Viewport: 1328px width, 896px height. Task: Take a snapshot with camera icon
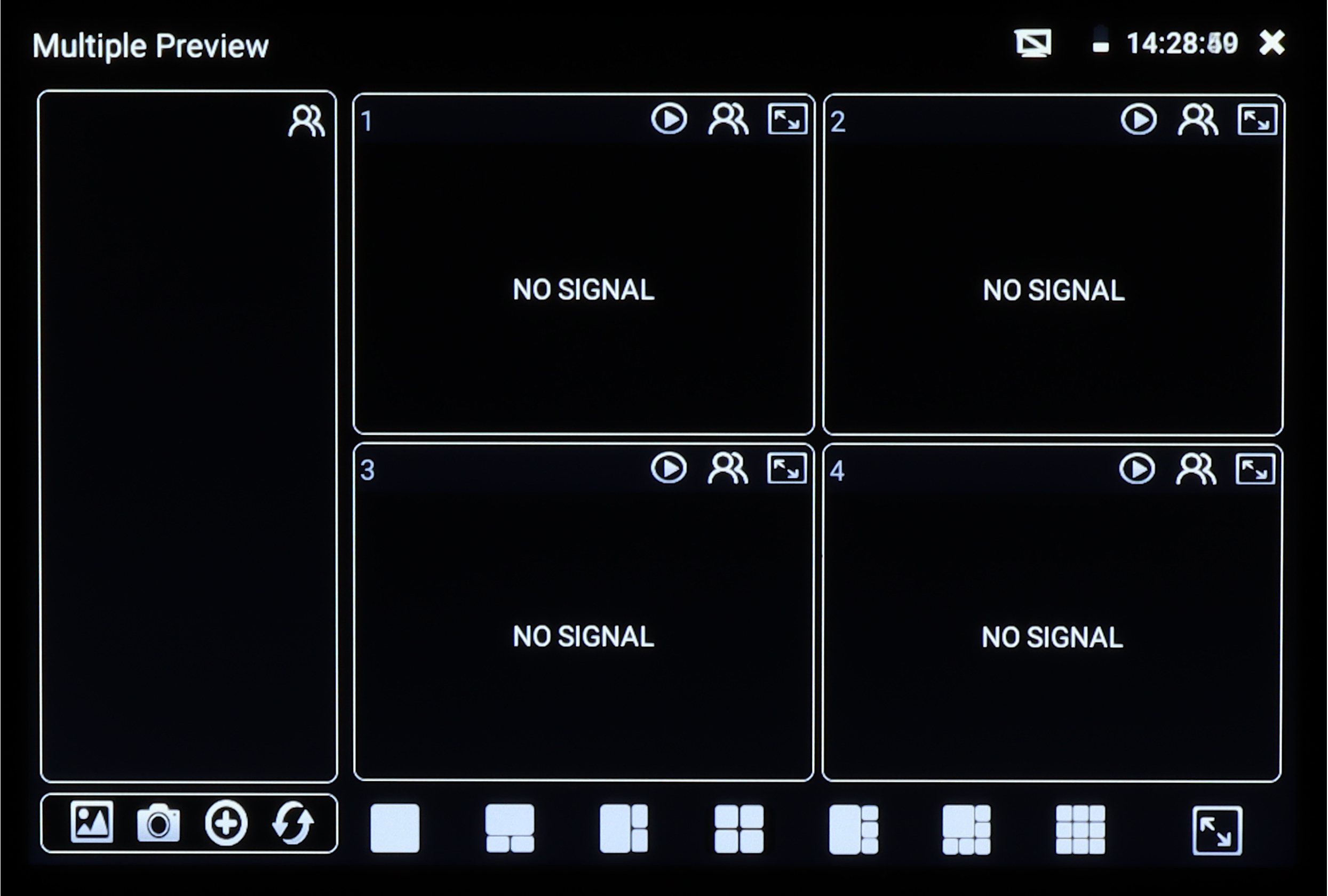pos(158,823)
